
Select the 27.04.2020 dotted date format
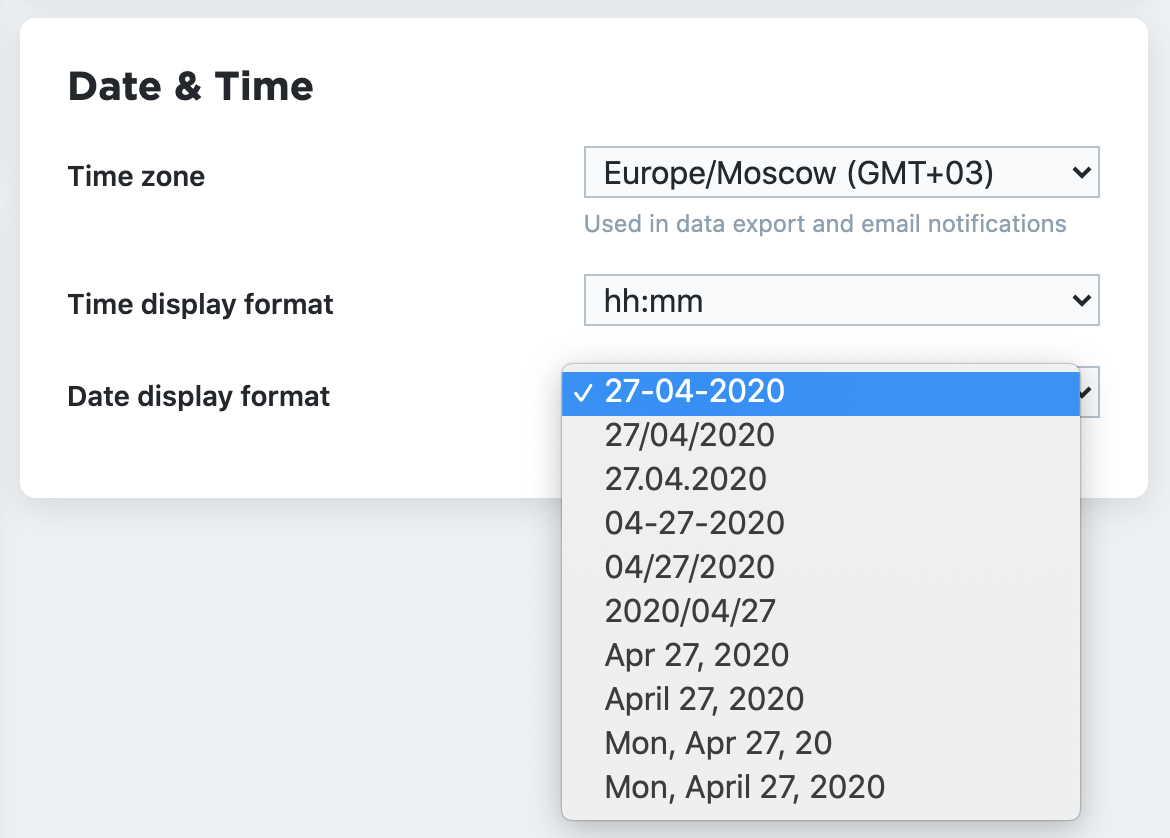click(x=685, y=479)
